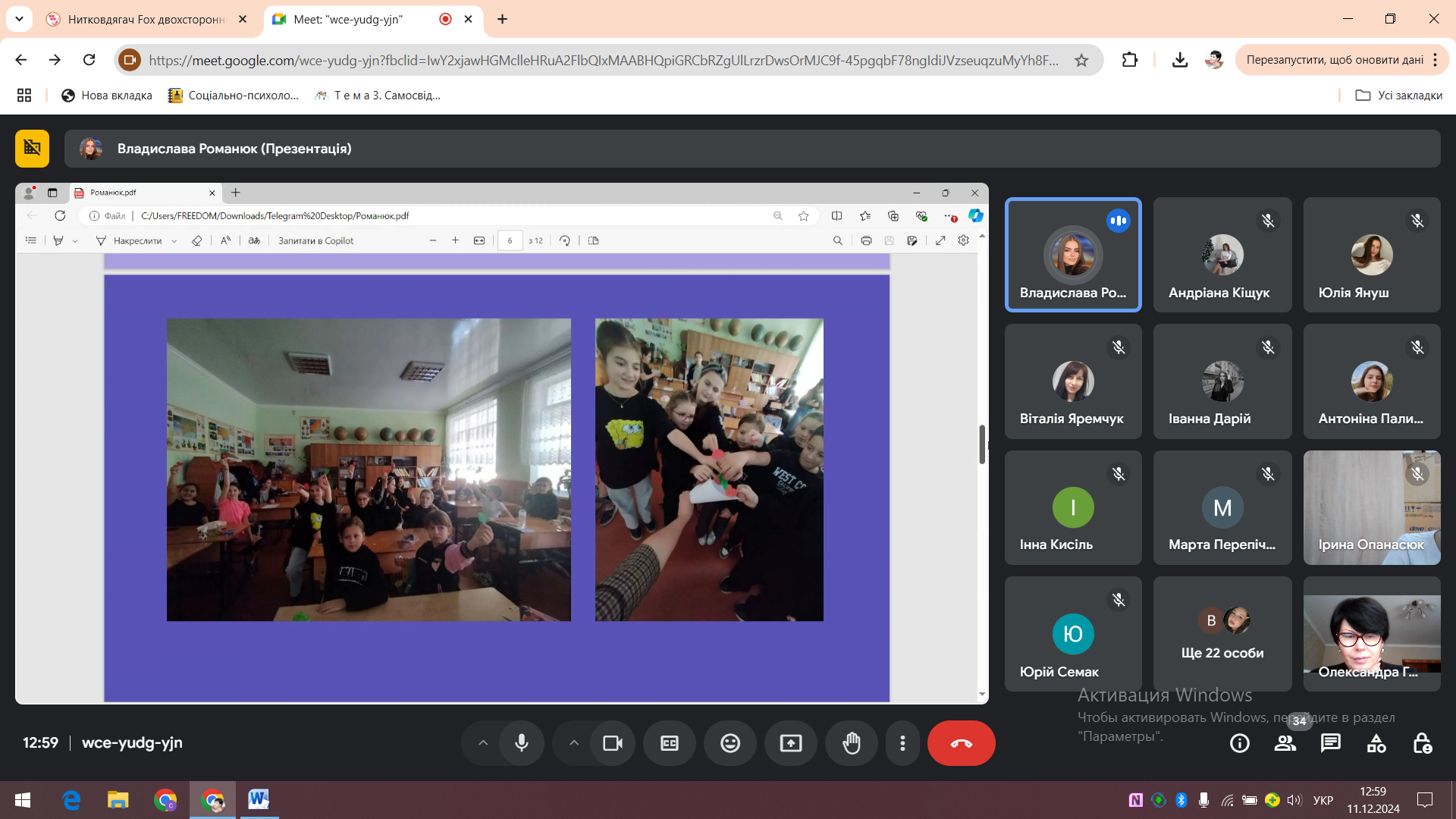Switch to the Нитковдягач Fox browser tab
This screenshot has height=819, width=1456.
pos(146,19)
